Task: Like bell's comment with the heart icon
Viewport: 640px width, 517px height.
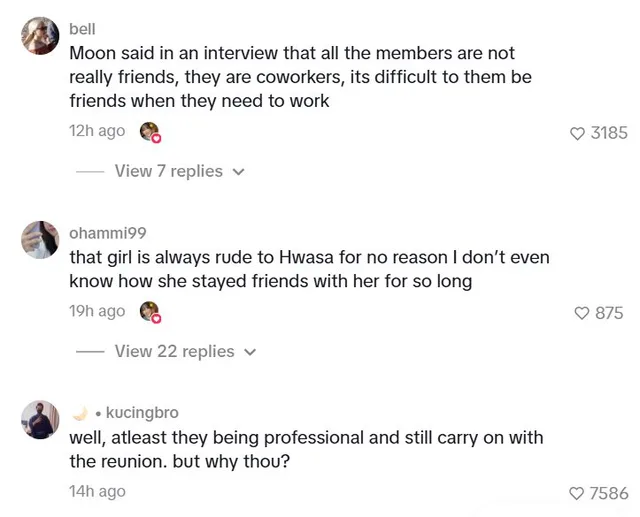Action: (577, 133)
